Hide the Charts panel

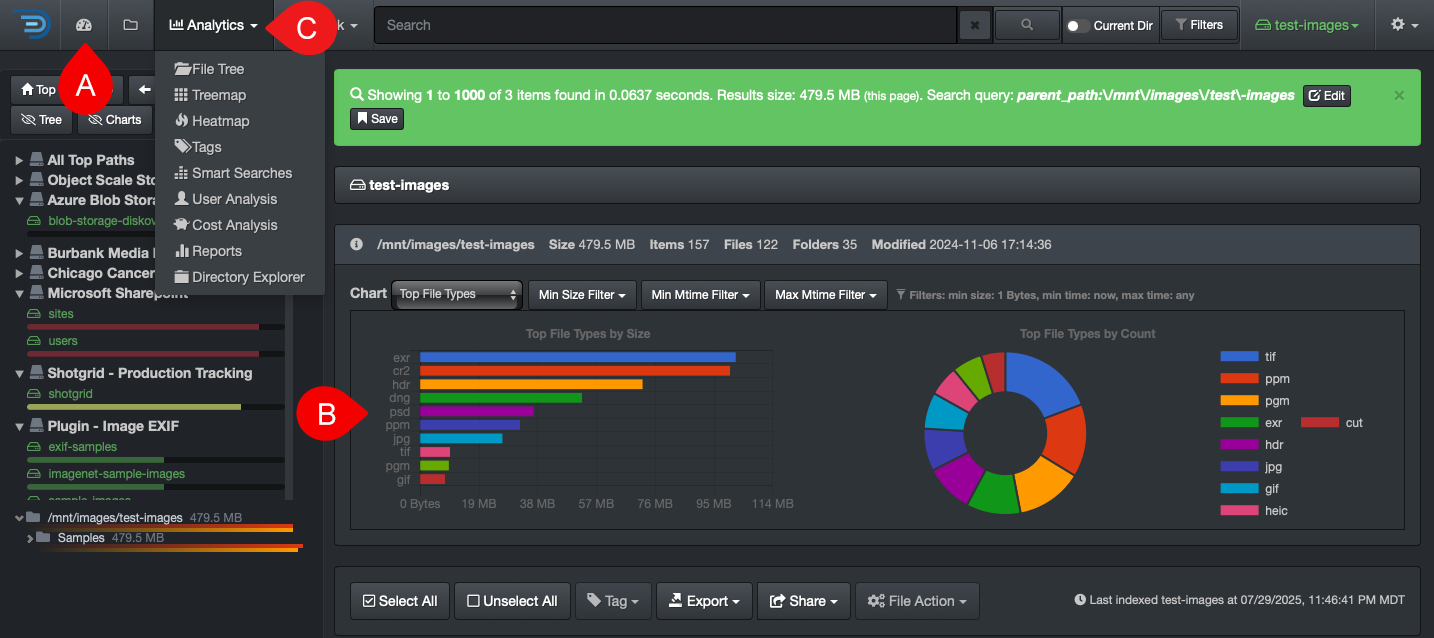(x=114, y=120)
